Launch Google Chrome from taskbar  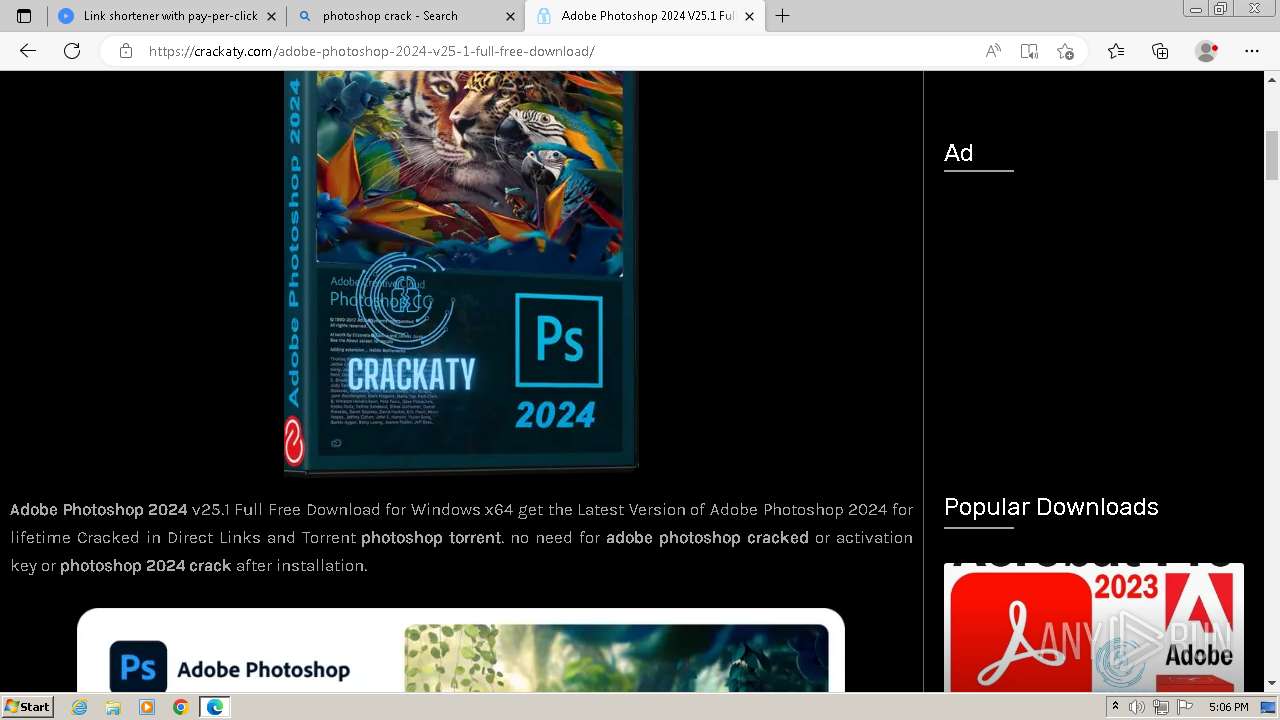180,707
